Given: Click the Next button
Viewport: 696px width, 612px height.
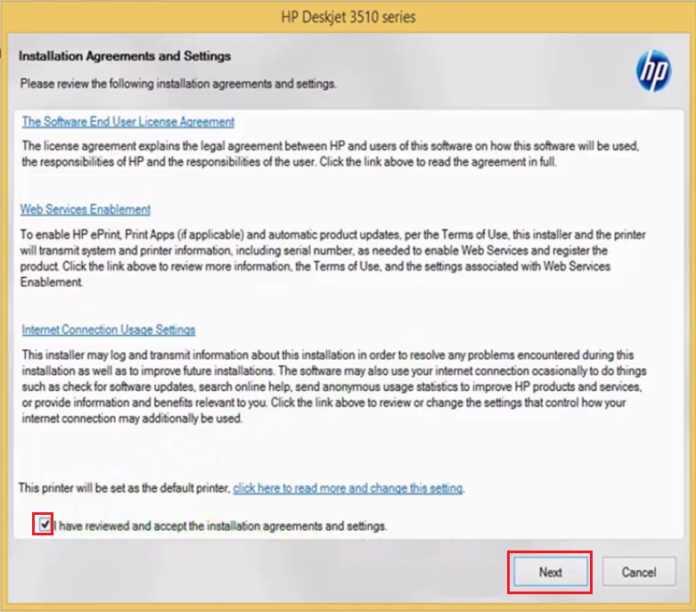Looking at the screenshot, I should click(x=550, y=572).
